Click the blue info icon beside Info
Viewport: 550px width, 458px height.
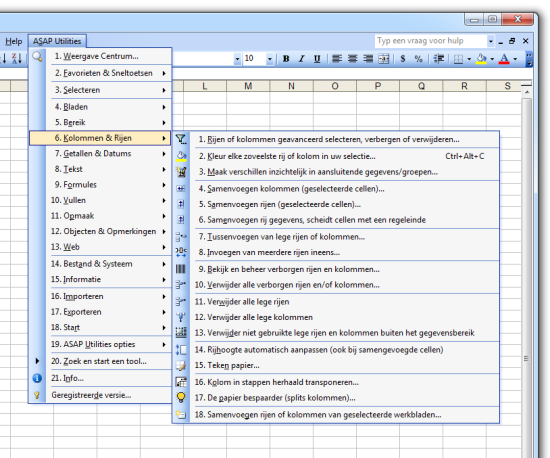pos(37,378)
